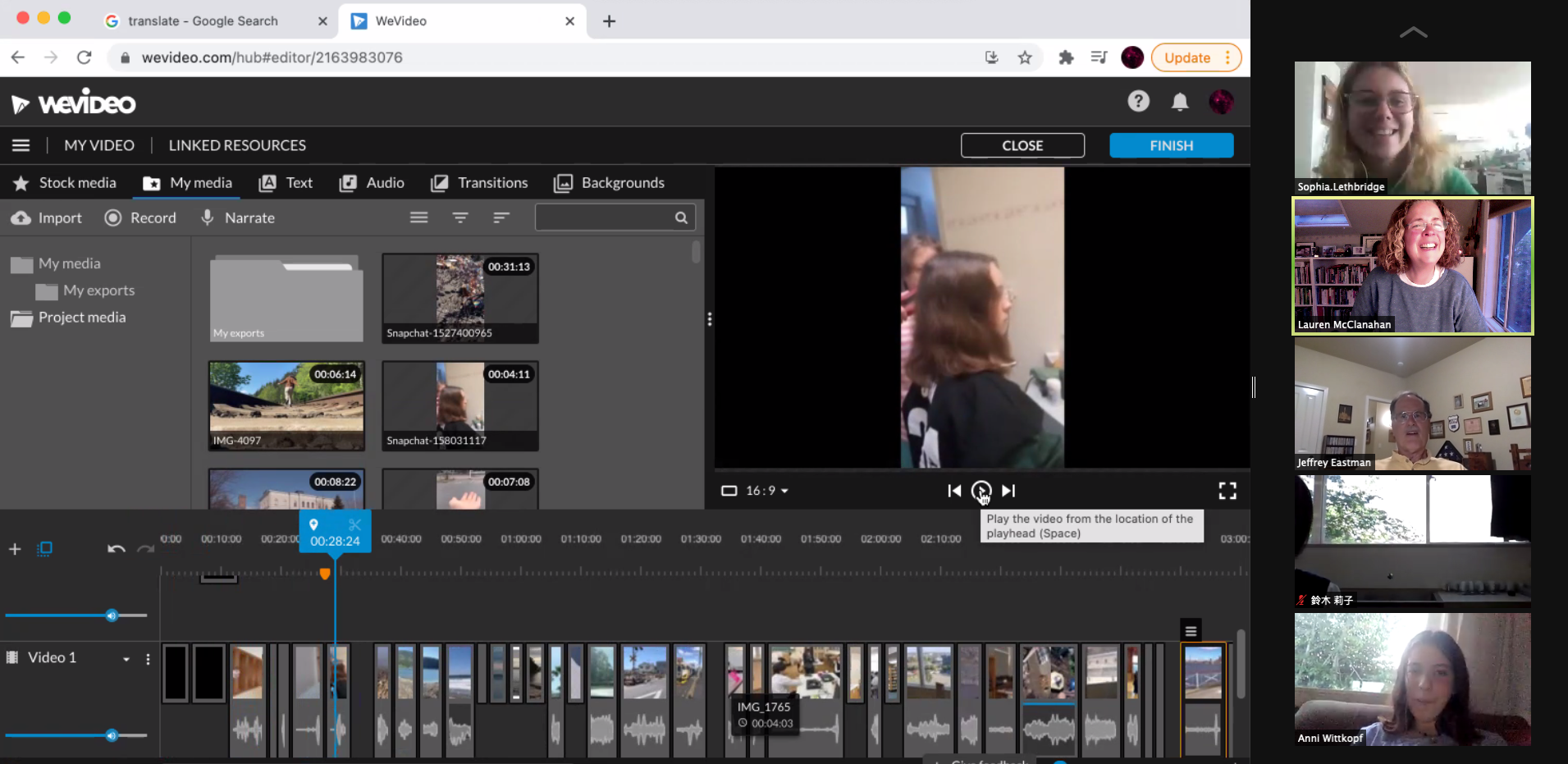This screenshot has height=764, width=1568.
Task: Reload the WeVideo page
Action: tap(84, 57)
